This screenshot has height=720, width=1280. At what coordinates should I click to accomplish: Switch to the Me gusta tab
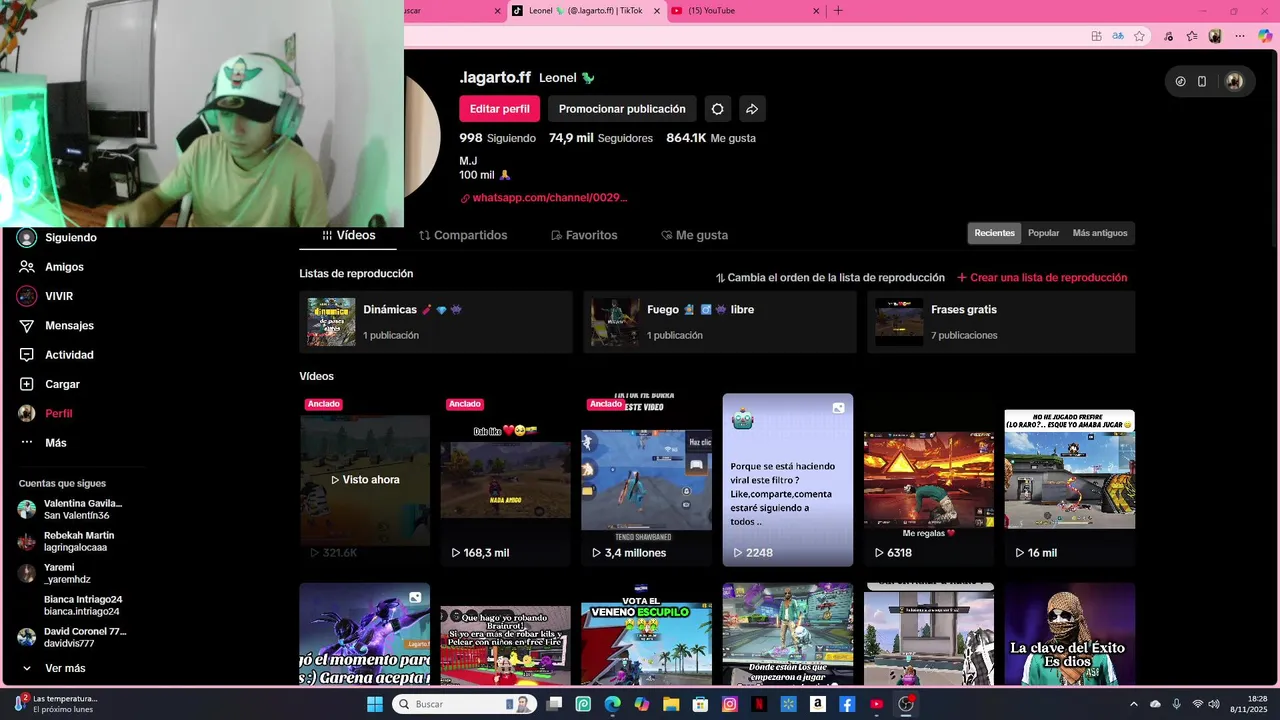click(x=694, y=235)
